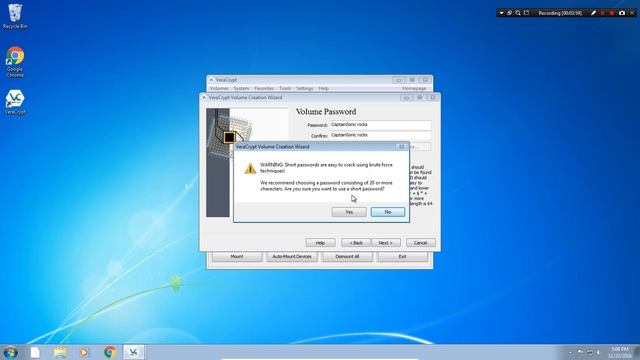Click Auto-Mount Devices in VeraCrypt main window
Image resolution: width=640 pixels, height=360 pixels.
point(292,256)
